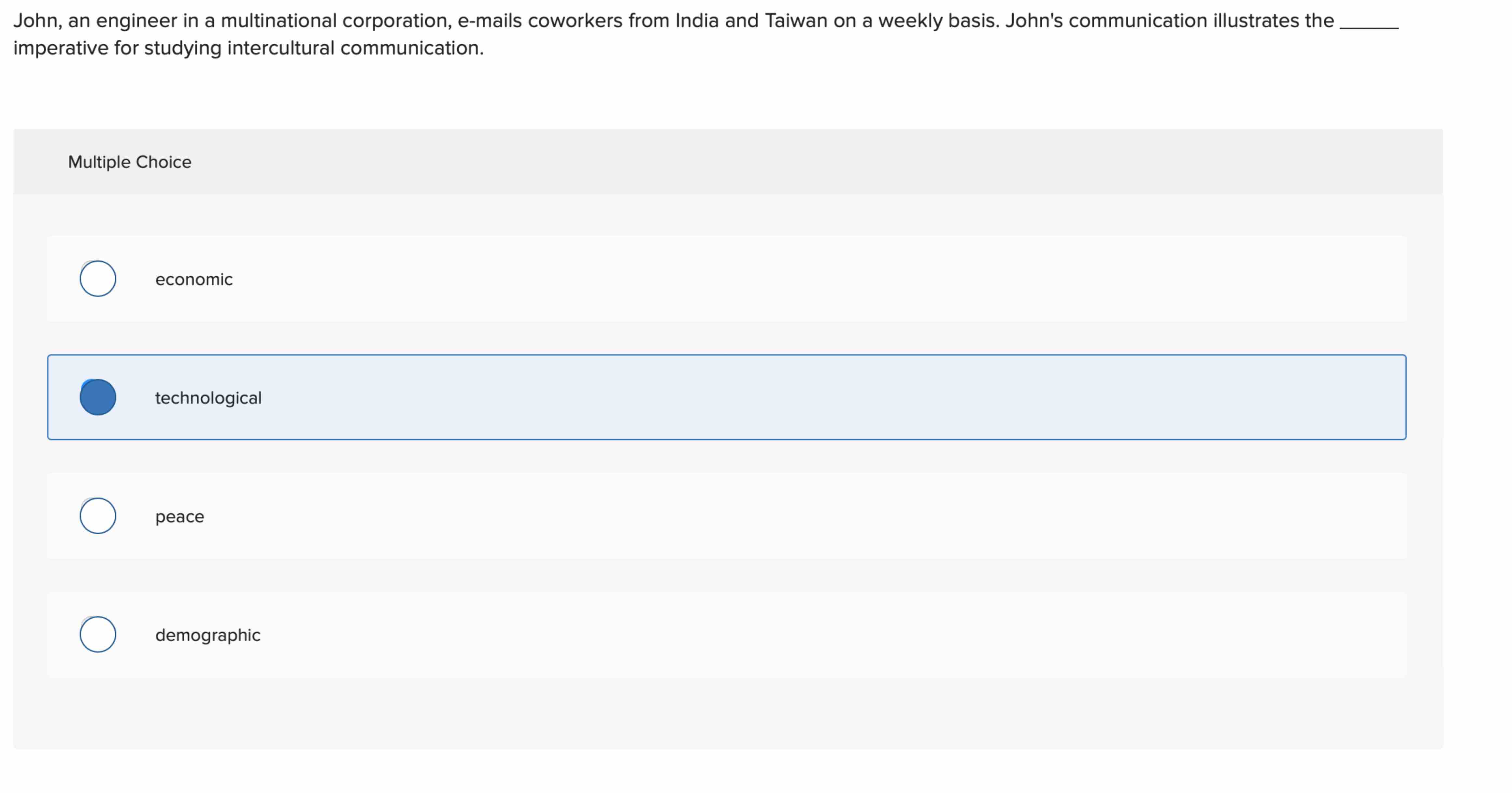Click inside the economic answer row
This screenshot has width=1512, height=793.
[x=704, y=280]
